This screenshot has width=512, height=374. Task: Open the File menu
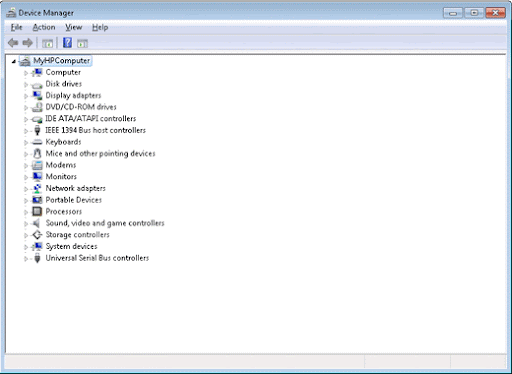pyautogui.click(x=16, y=27)
